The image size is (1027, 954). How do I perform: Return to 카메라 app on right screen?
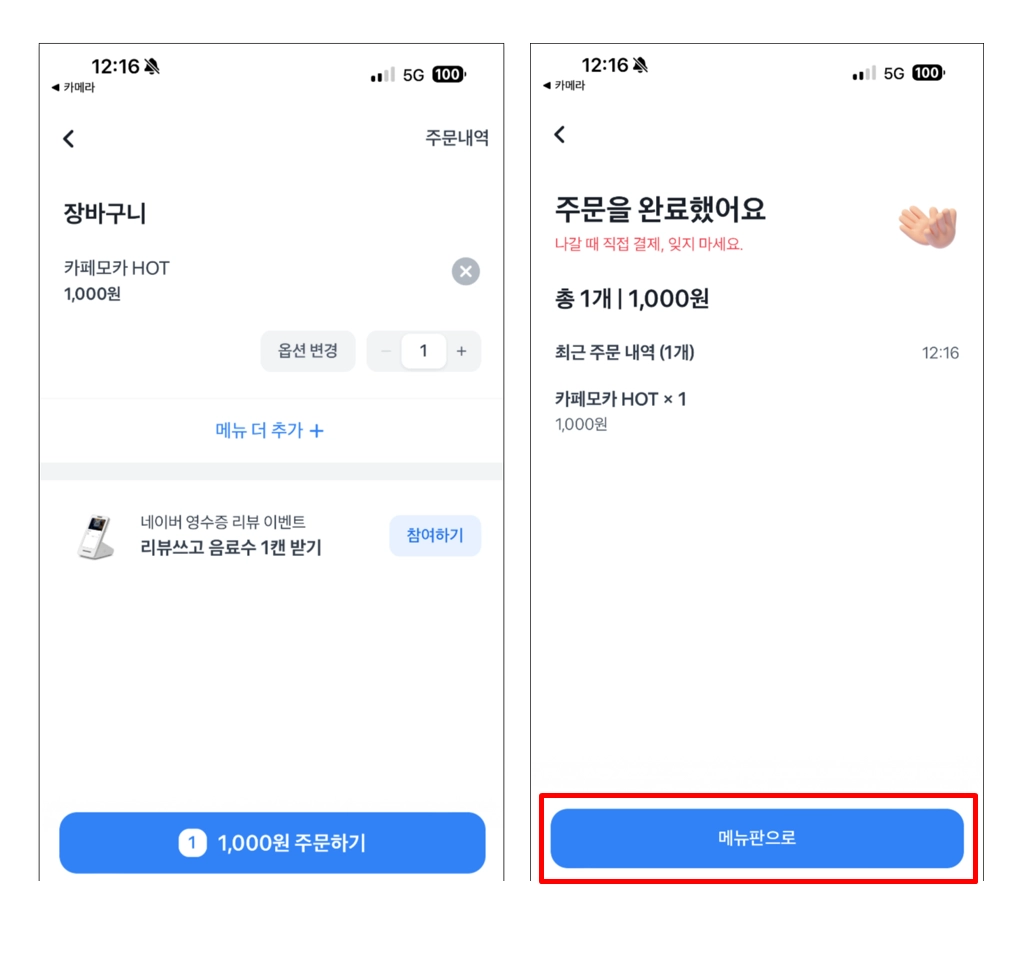click(x=564, y=85)
